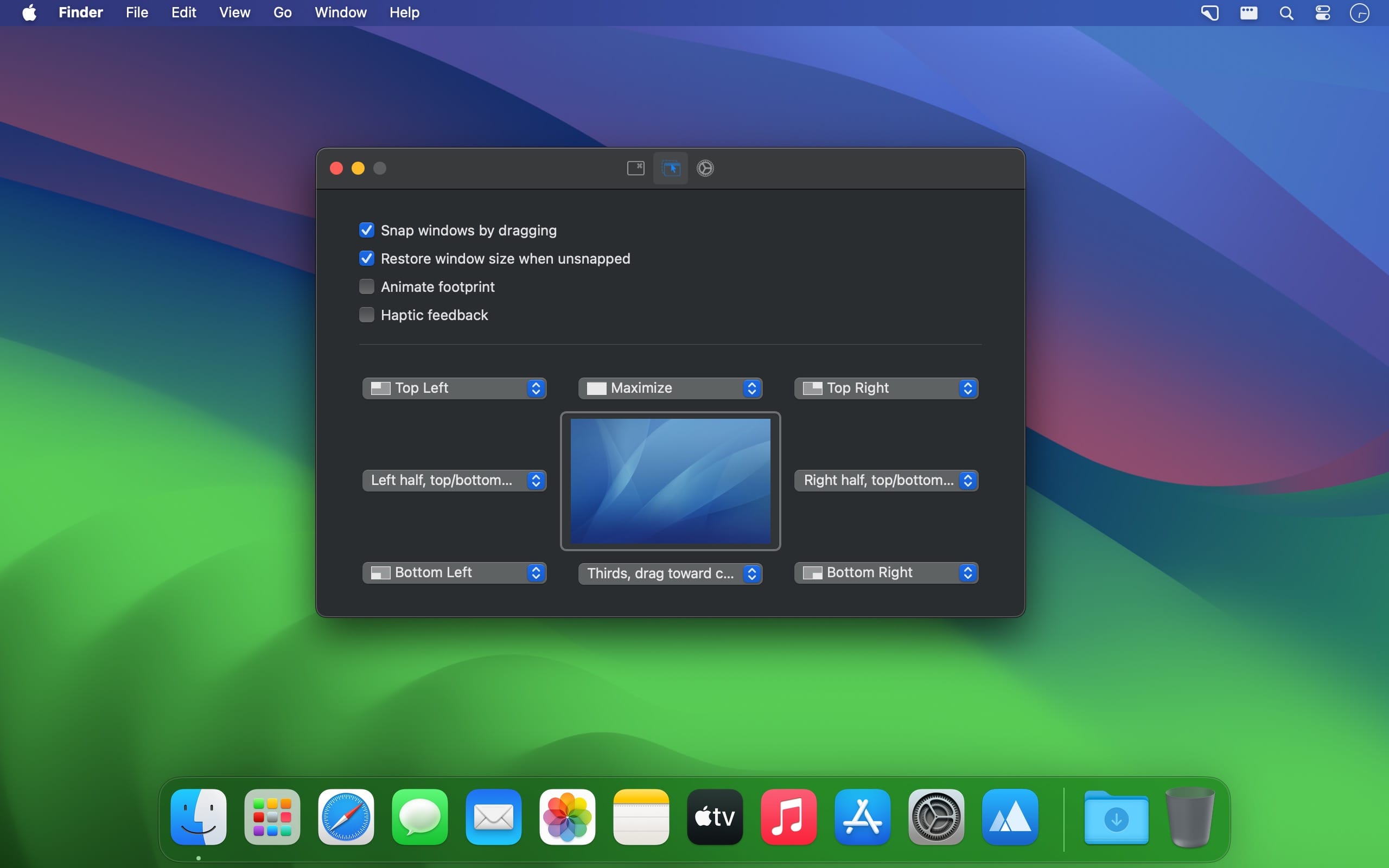Click the desktop preview thumbnail

coord(670,481)
